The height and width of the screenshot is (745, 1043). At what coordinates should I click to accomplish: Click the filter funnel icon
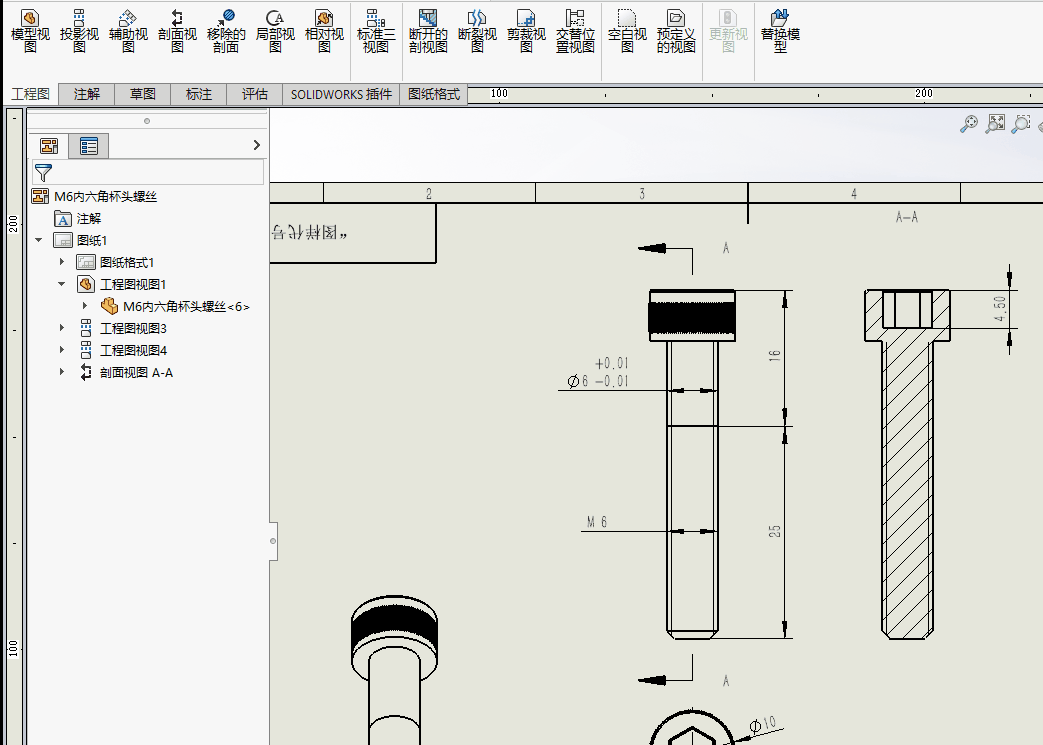[43, 173]
